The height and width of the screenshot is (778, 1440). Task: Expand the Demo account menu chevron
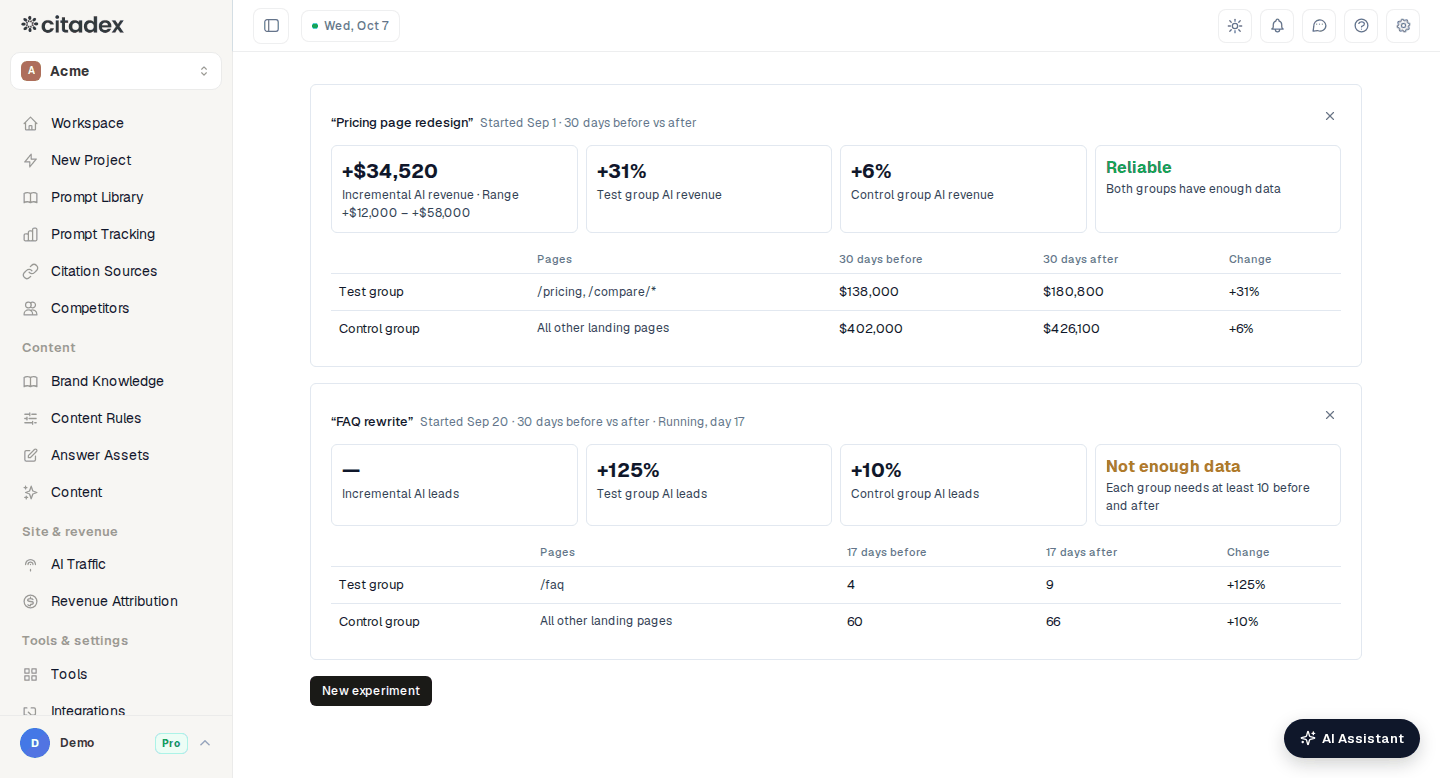[x=205, y=743]
